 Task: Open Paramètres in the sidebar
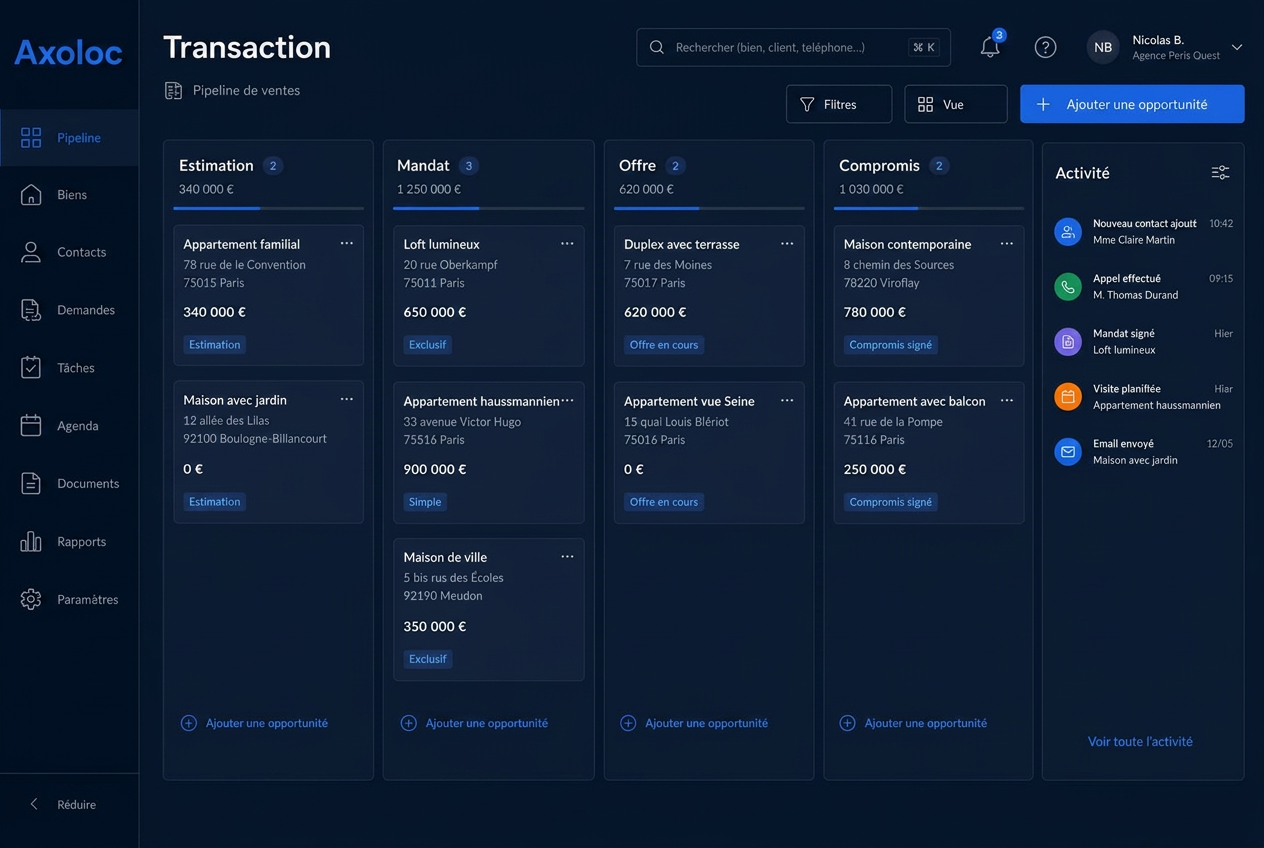[69, 600]
